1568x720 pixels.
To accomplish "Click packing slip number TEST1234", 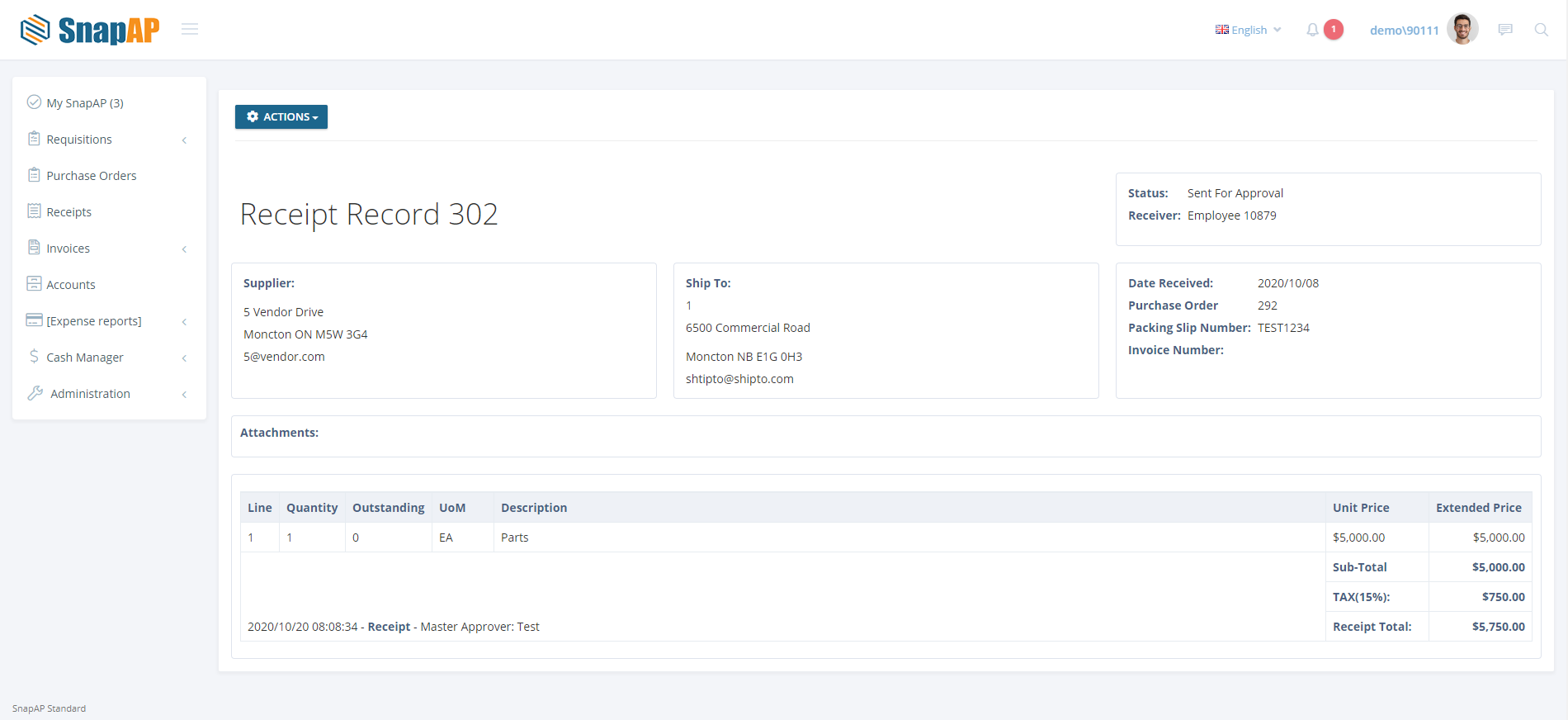I will [x=1283, y=328].
